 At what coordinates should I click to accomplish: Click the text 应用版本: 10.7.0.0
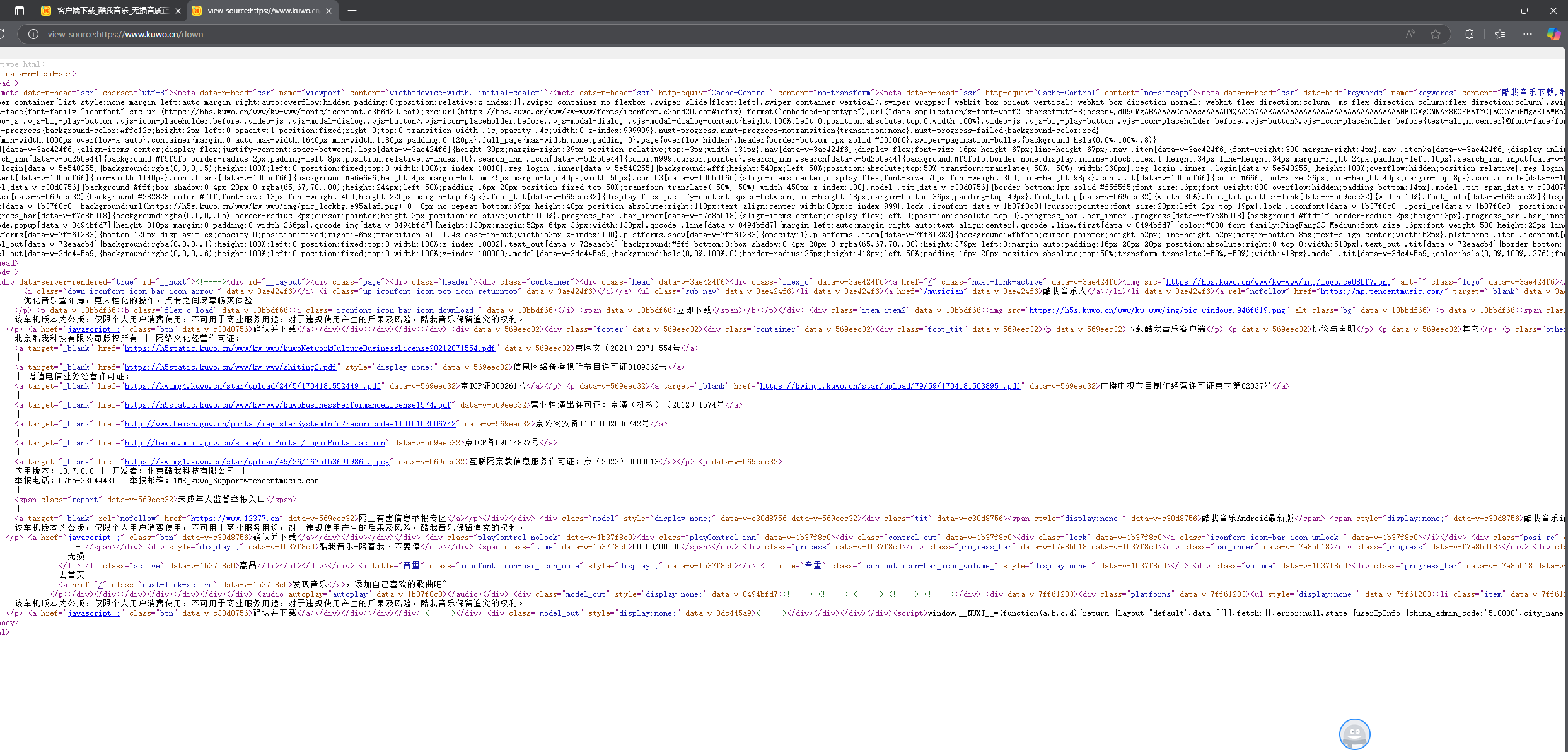point(54,471)
